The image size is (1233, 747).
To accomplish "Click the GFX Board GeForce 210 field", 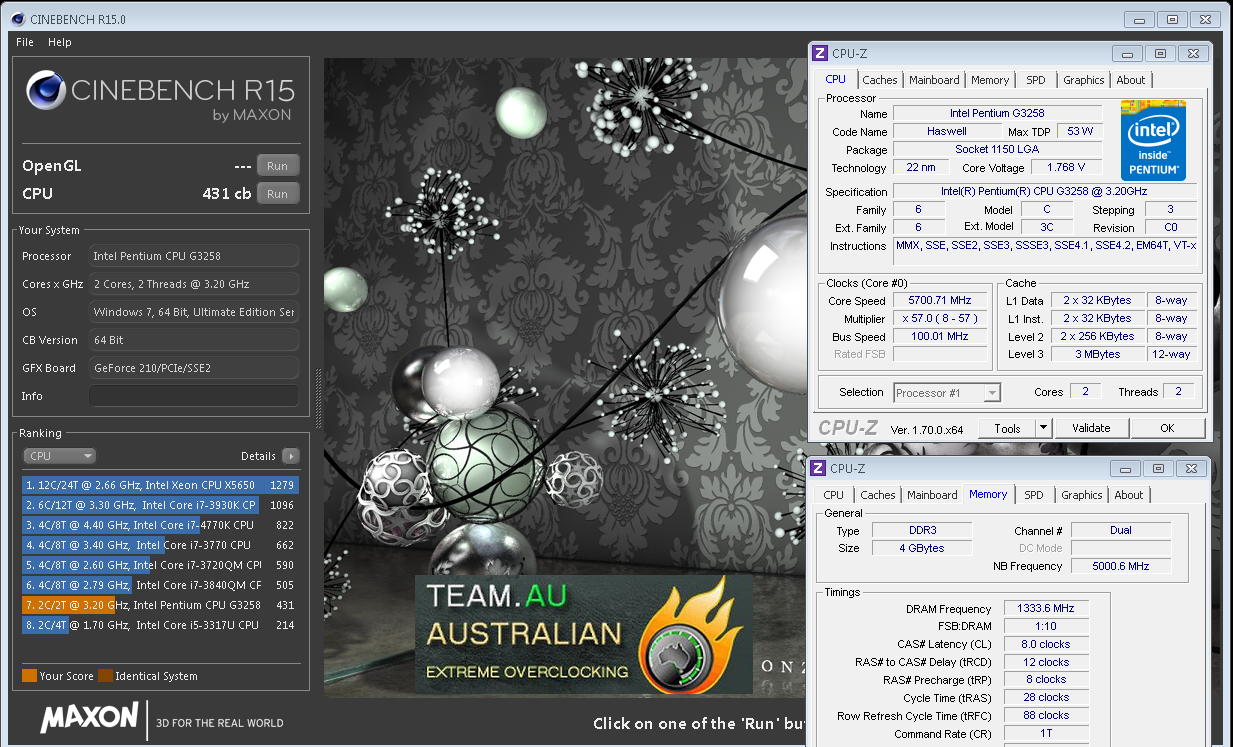I will coord(194,368).
